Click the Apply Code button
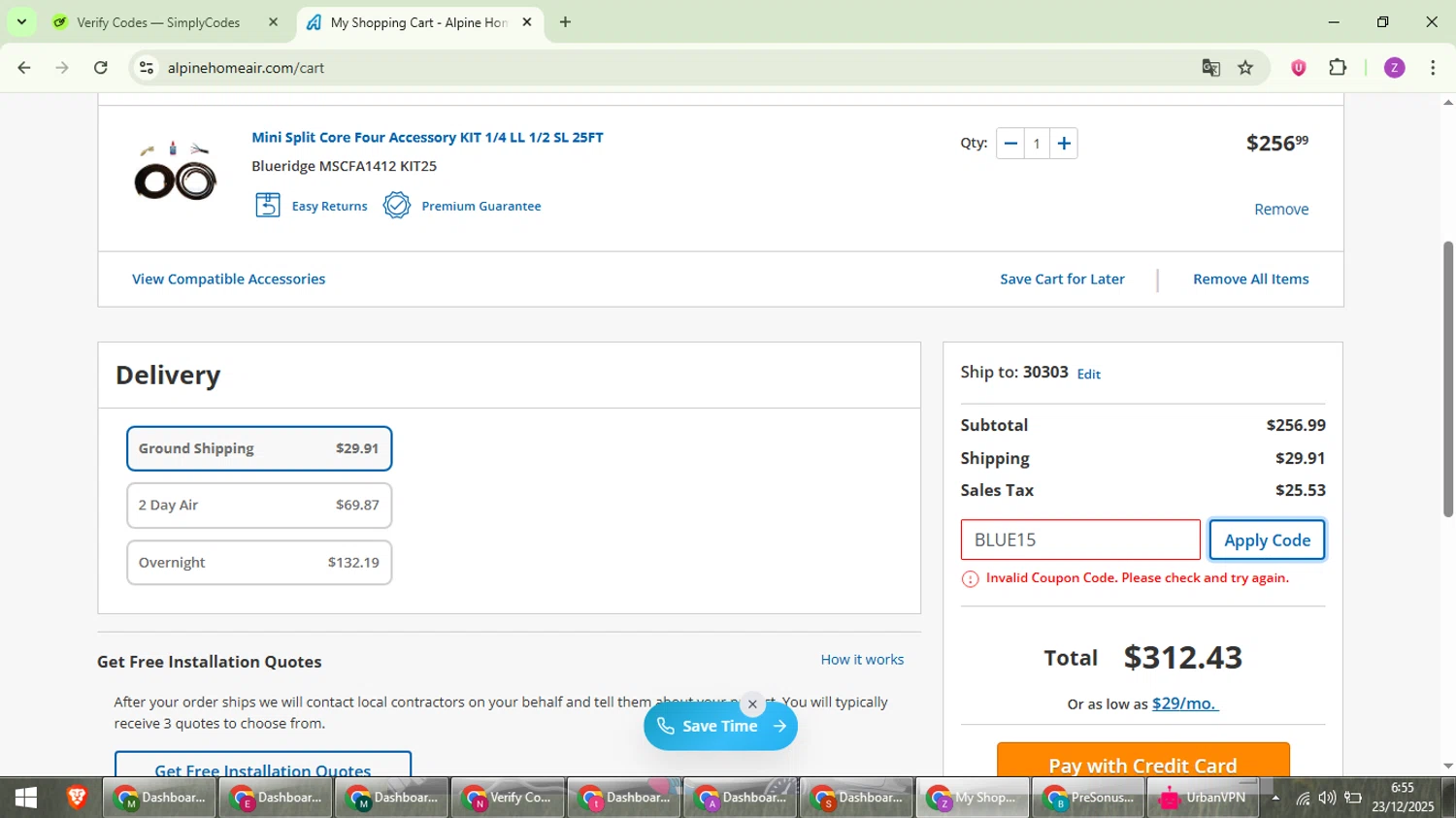The width and height of the screenshot is (1456, 818). [x=1267, y=540]
